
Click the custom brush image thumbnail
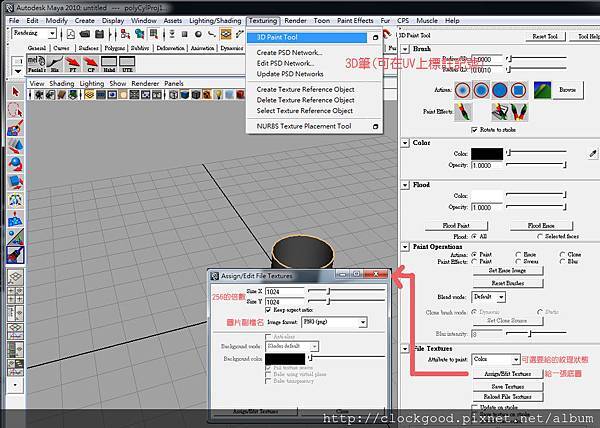coord(542,90)
